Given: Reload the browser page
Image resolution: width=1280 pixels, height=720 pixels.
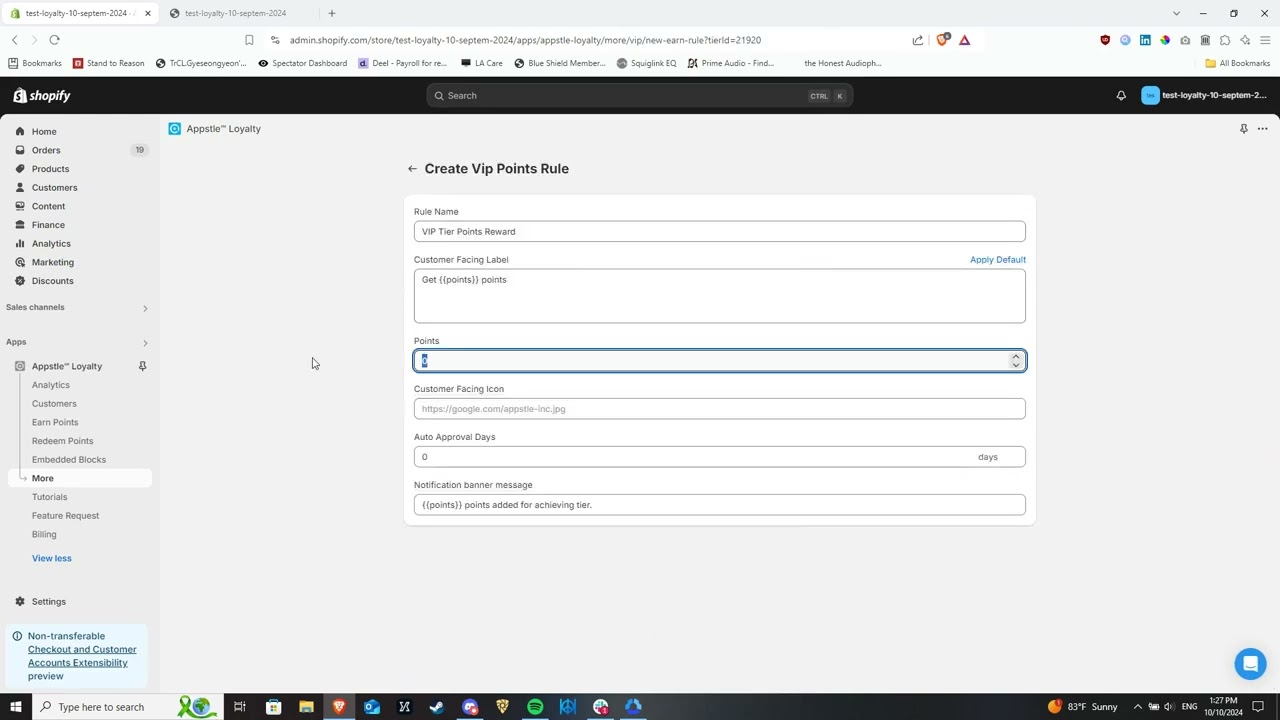Looking at the screenshot, I should coord(54,40).
